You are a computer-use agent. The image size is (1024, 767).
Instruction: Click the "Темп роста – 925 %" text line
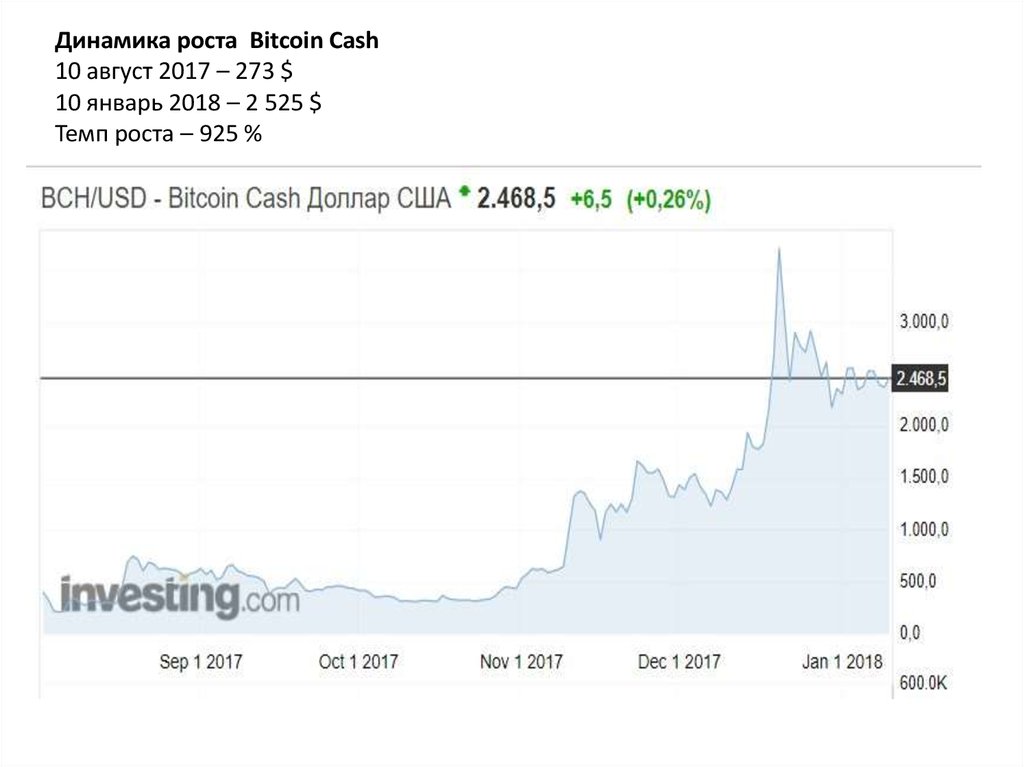(158, 135)
